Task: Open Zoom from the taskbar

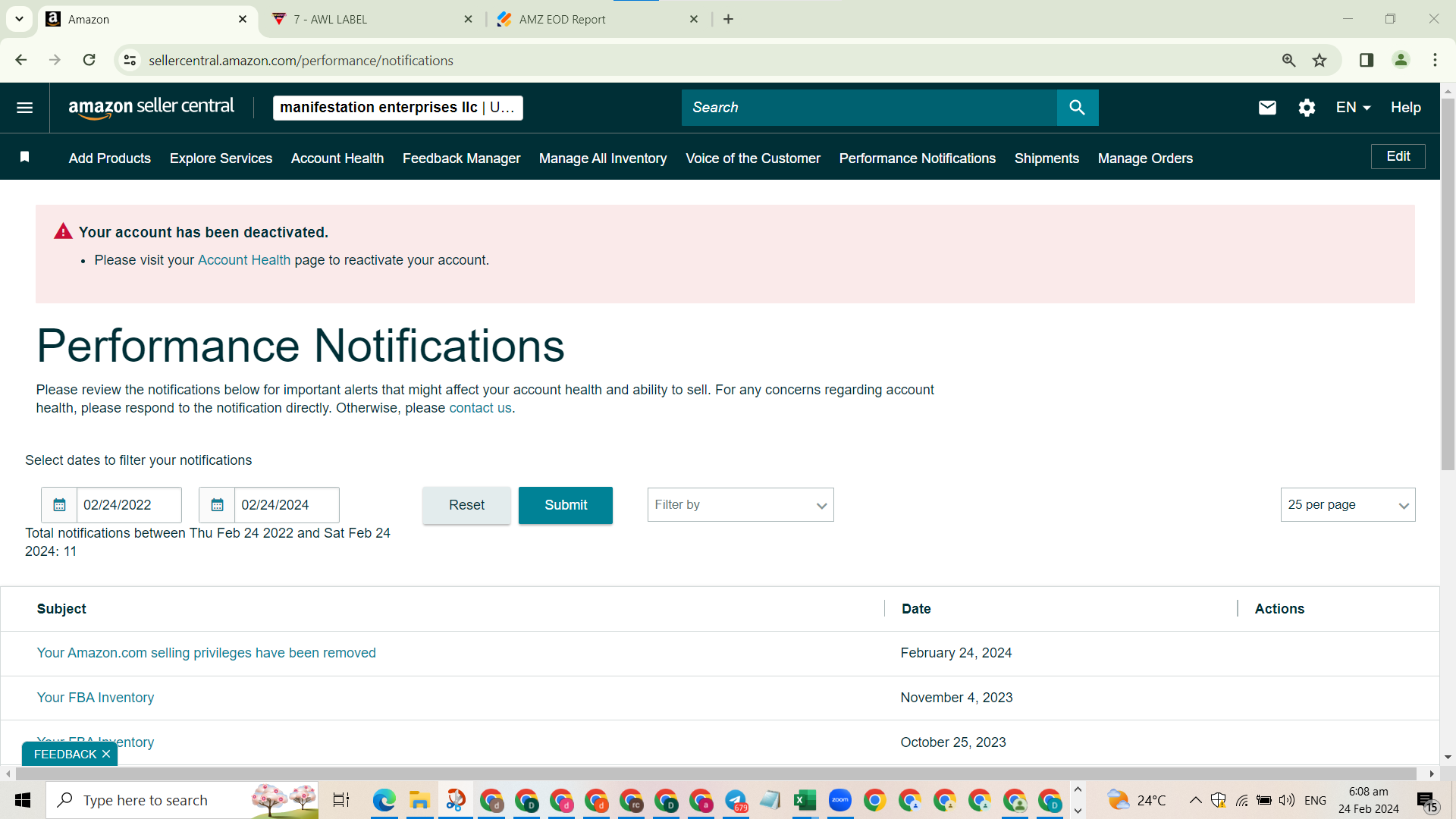Action: [x=839, y=800]
